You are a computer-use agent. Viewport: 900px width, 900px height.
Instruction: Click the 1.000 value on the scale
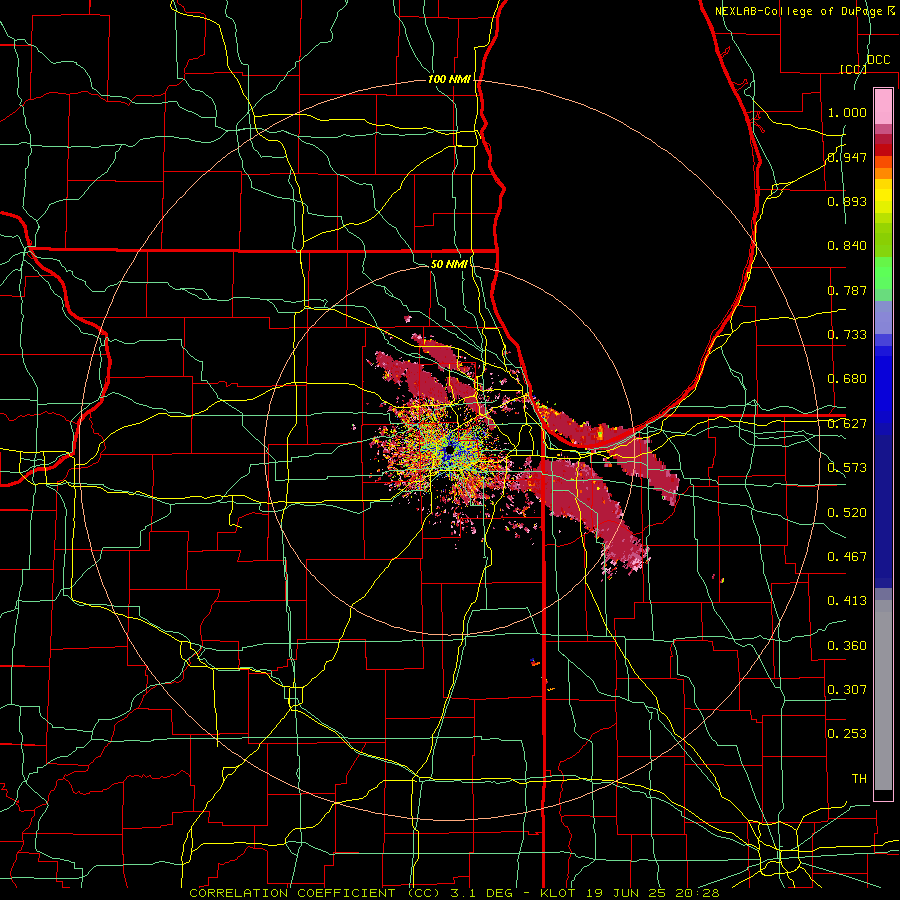pyautogui.click(x=847, y=112)
